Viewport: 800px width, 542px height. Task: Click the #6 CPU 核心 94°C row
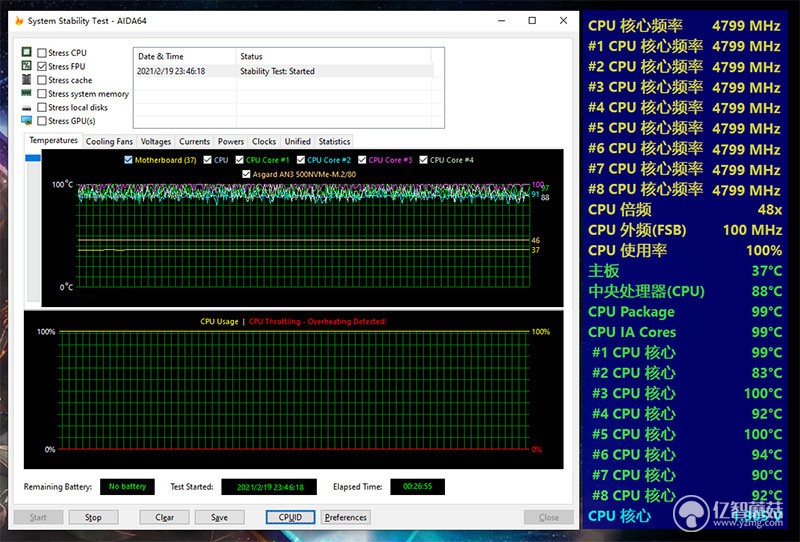pos(685,455)
